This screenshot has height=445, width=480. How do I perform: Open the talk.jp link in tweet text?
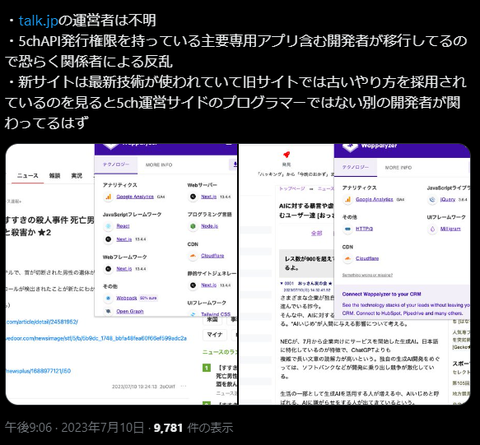38,21
